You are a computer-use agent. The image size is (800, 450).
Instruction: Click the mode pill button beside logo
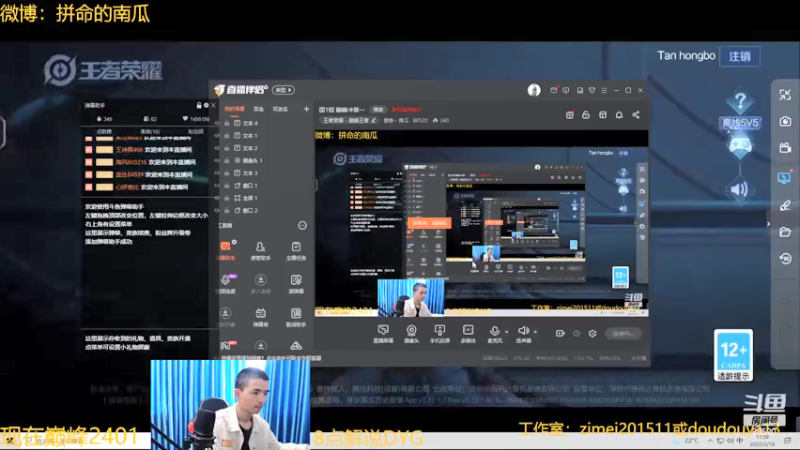pyautogui.click(x=283, y=90)
